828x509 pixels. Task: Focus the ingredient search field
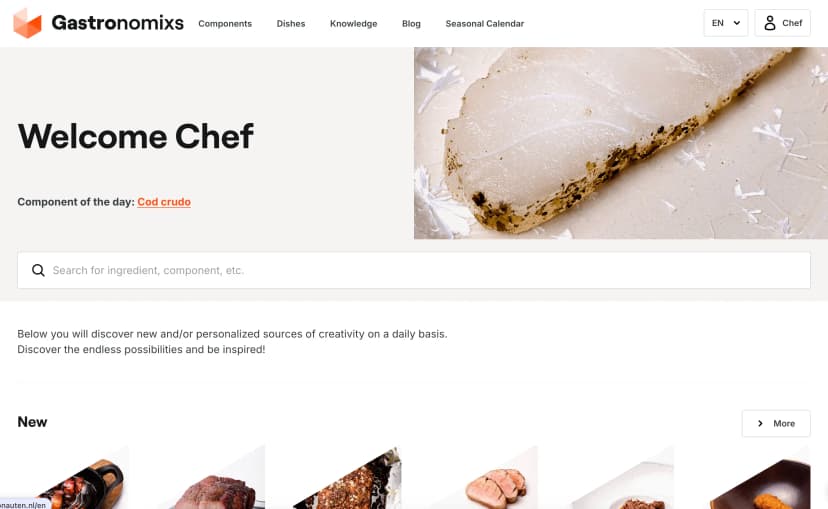pos(414,270)
